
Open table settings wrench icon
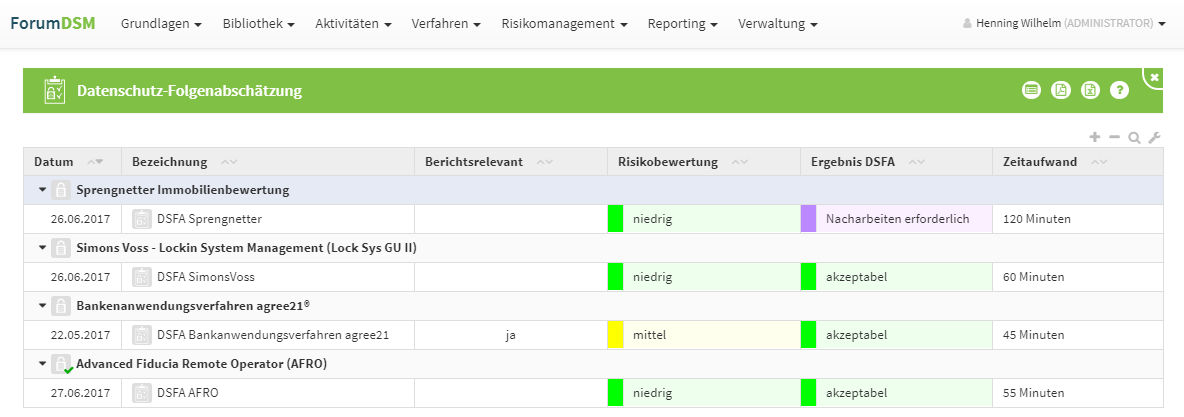1154,138
